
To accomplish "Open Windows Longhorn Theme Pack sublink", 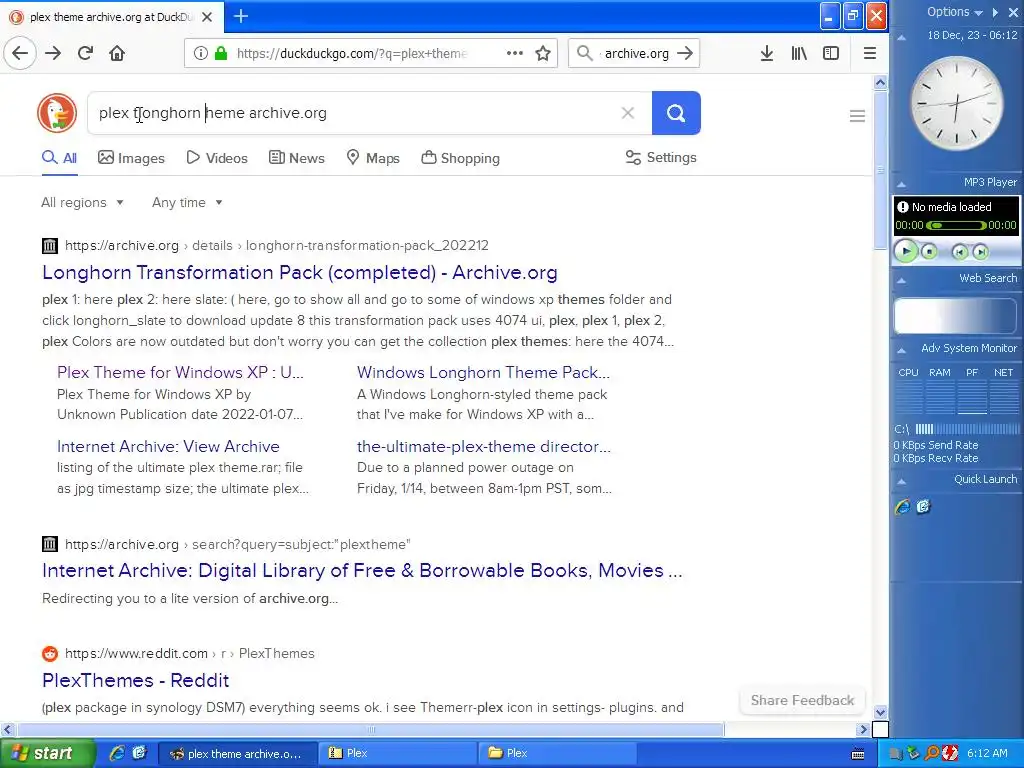I will coord(483,372).
